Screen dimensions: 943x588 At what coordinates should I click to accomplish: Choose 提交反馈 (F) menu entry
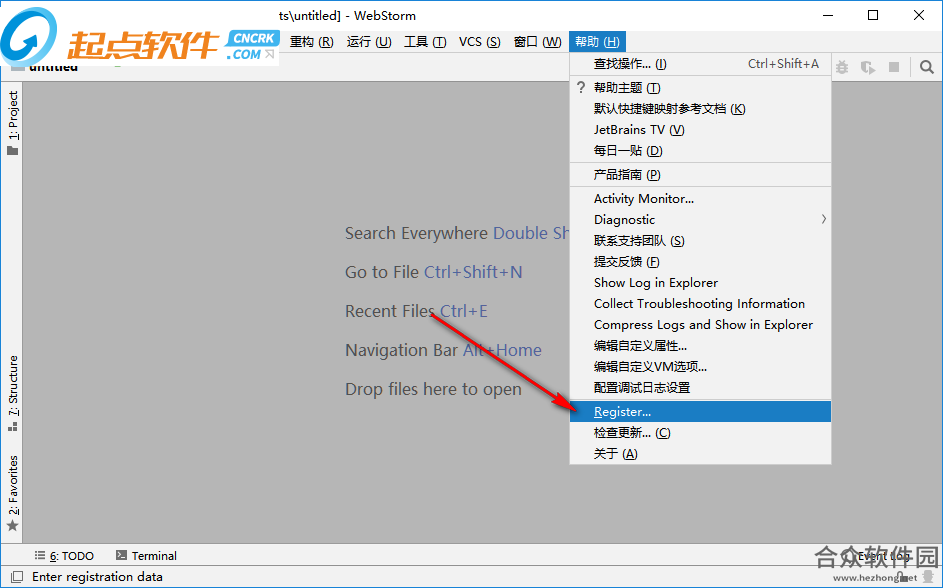point(700,262)
